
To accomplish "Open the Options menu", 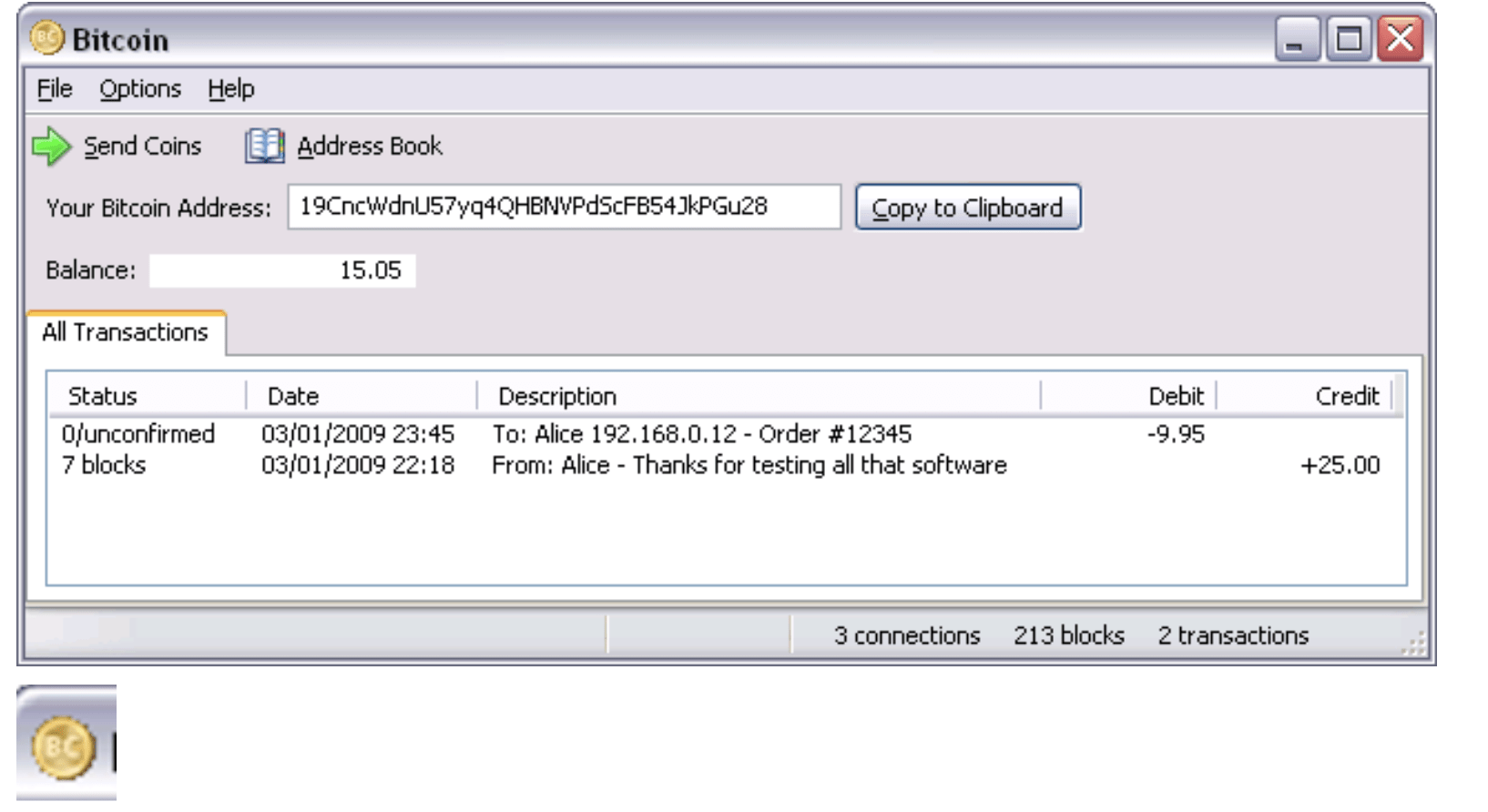I will pos(140,89).
